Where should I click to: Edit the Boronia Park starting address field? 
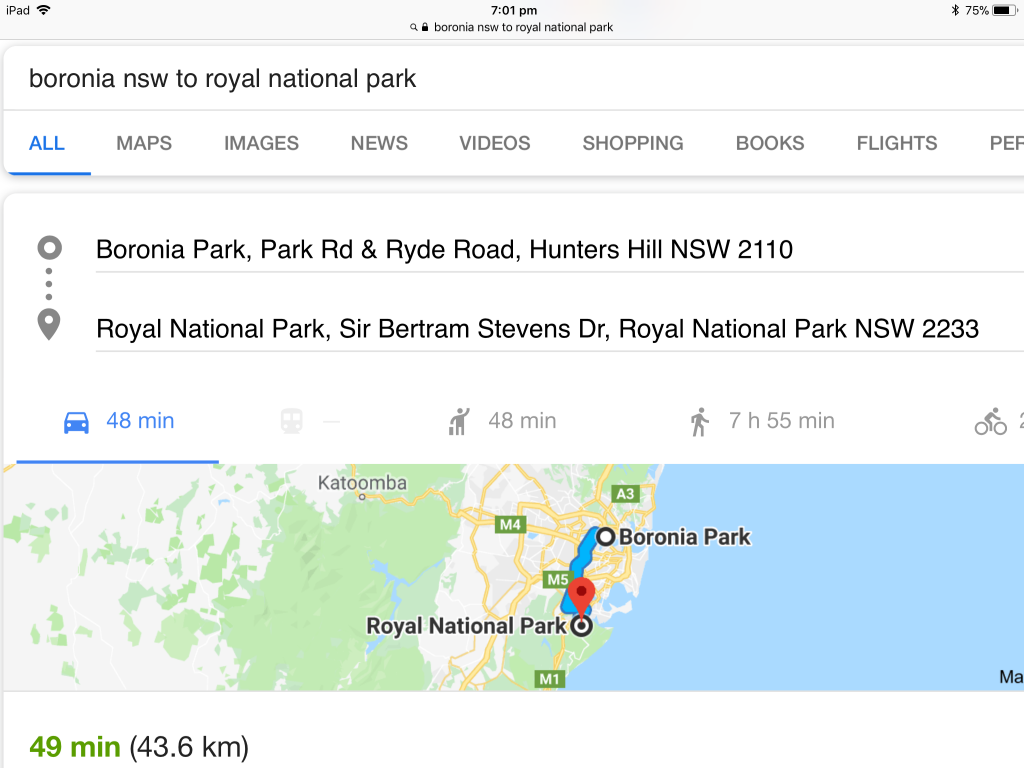444,249
